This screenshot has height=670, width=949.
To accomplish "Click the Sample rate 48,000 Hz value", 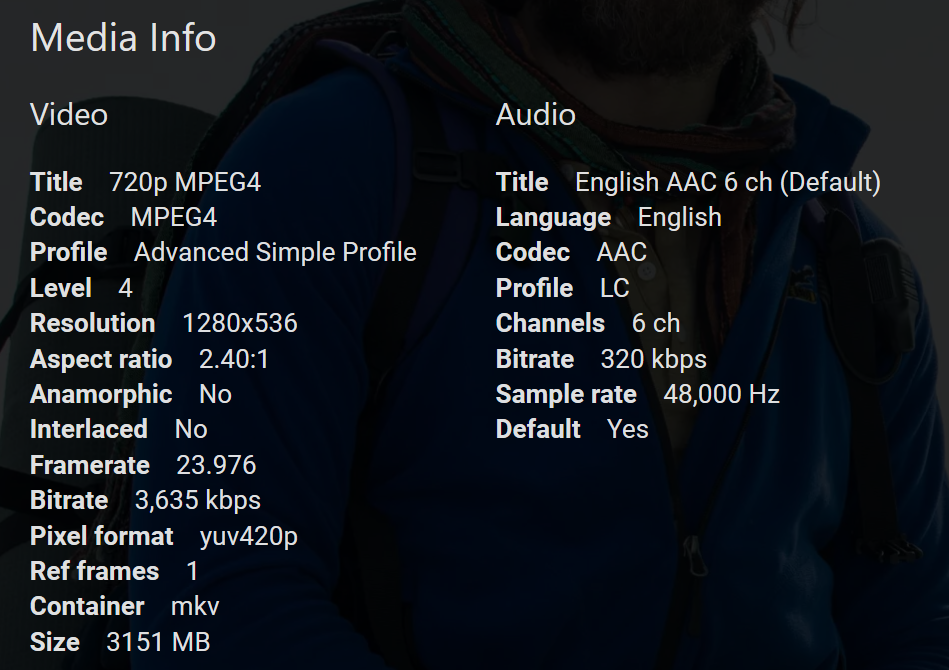I will point(721,394).
